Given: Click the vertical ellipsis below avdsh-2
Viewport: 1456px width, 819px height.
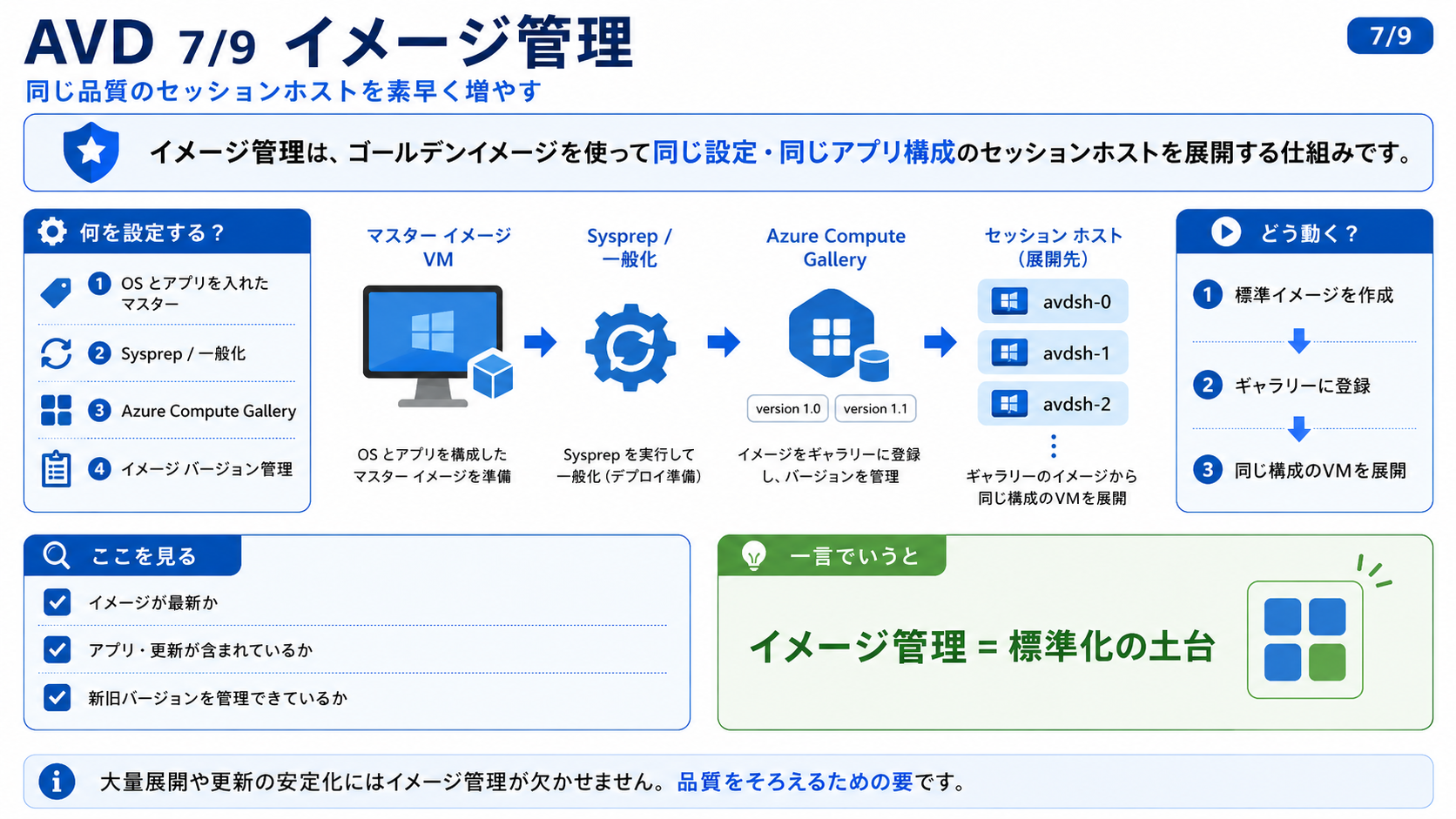Looking at the screenshot, I should (x=1053, y=446).
